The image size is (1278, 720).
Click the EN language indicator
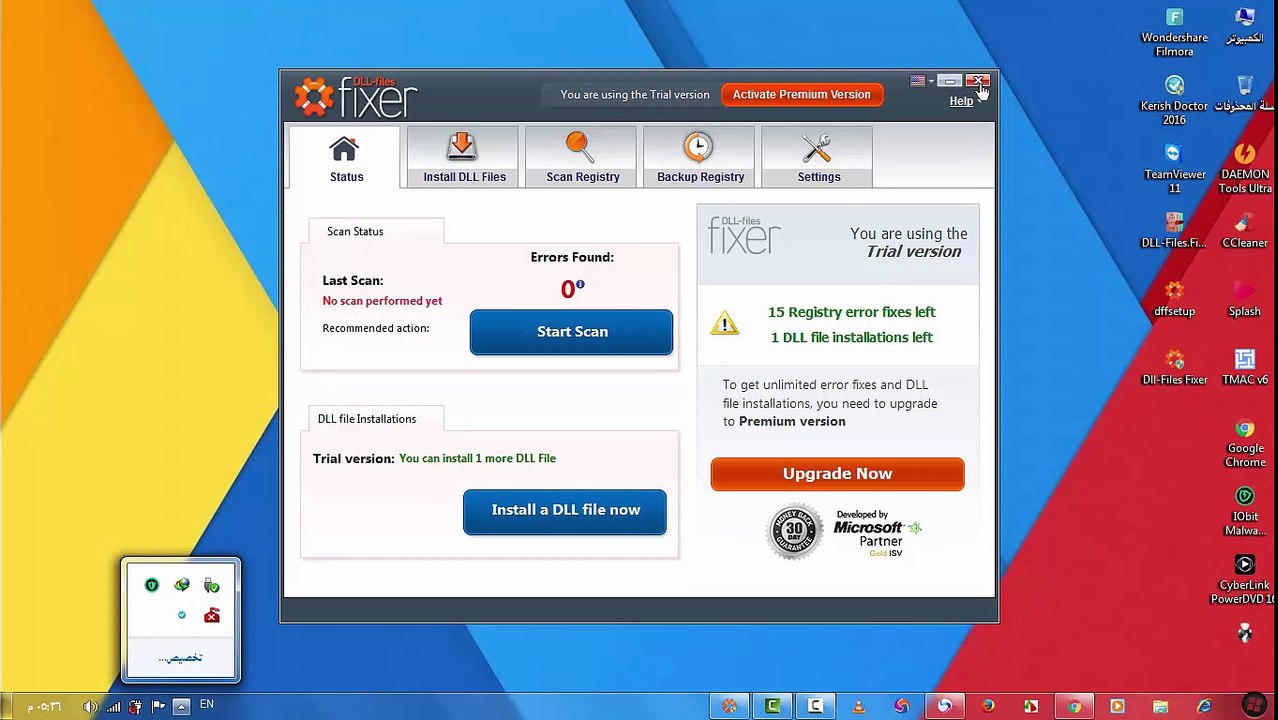click(x=207, y=705)
